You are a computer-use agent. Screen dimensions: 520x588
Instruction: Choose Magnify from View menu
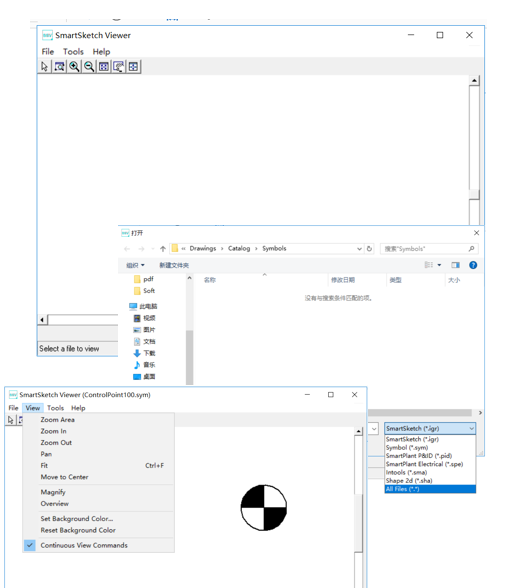[98, 492]
